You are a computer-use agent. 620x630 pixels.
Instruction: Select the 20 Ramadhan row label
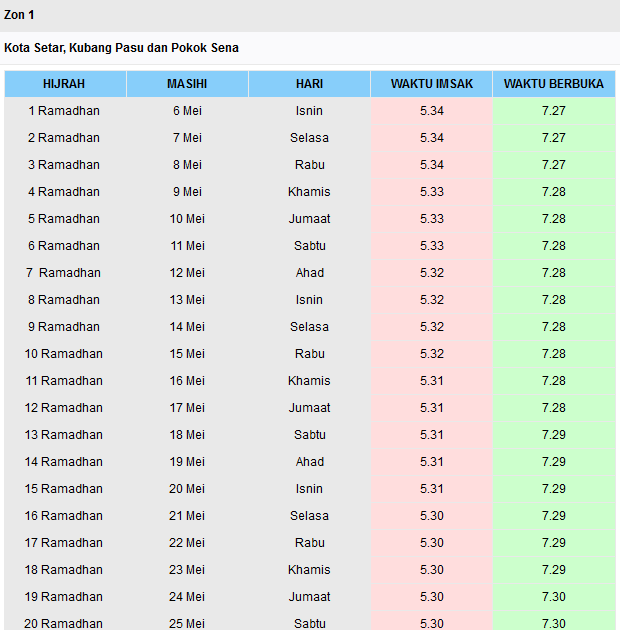(64, 624)
